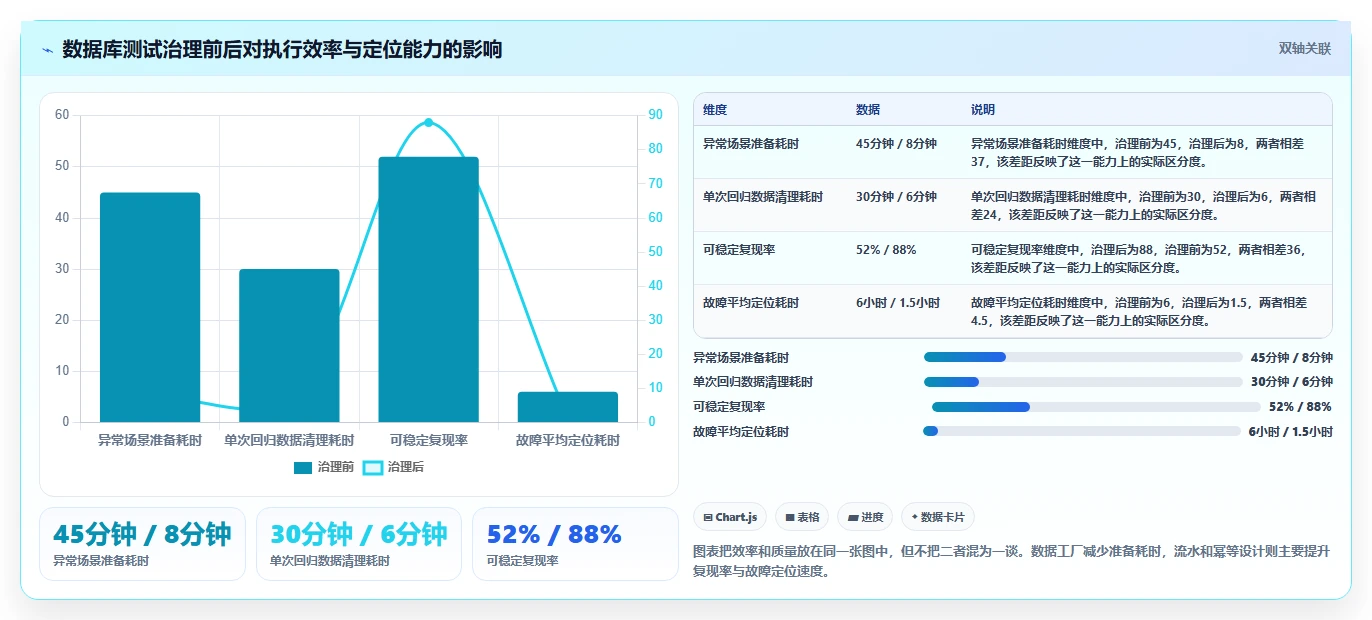Click the 表格 tag
This screenshot has height=620, width=1372.
[x=802, y=517]
